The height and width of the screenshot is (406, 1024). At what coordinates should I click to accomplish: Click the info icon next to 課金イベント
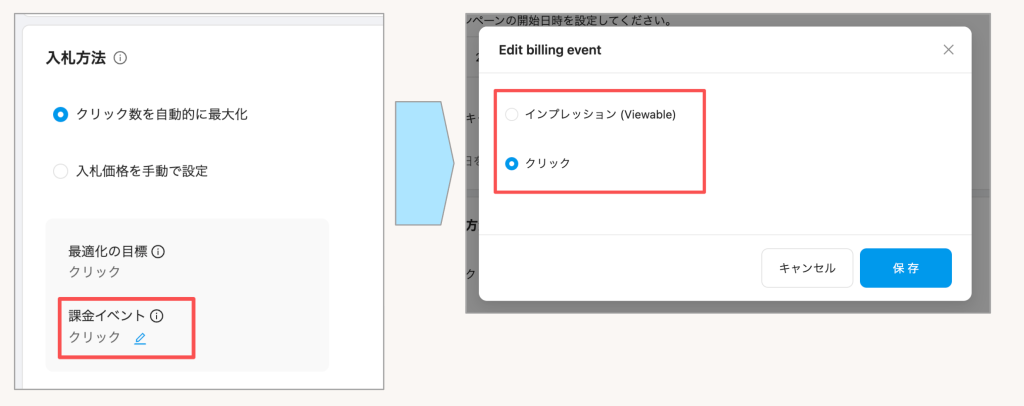coord(157,316)
